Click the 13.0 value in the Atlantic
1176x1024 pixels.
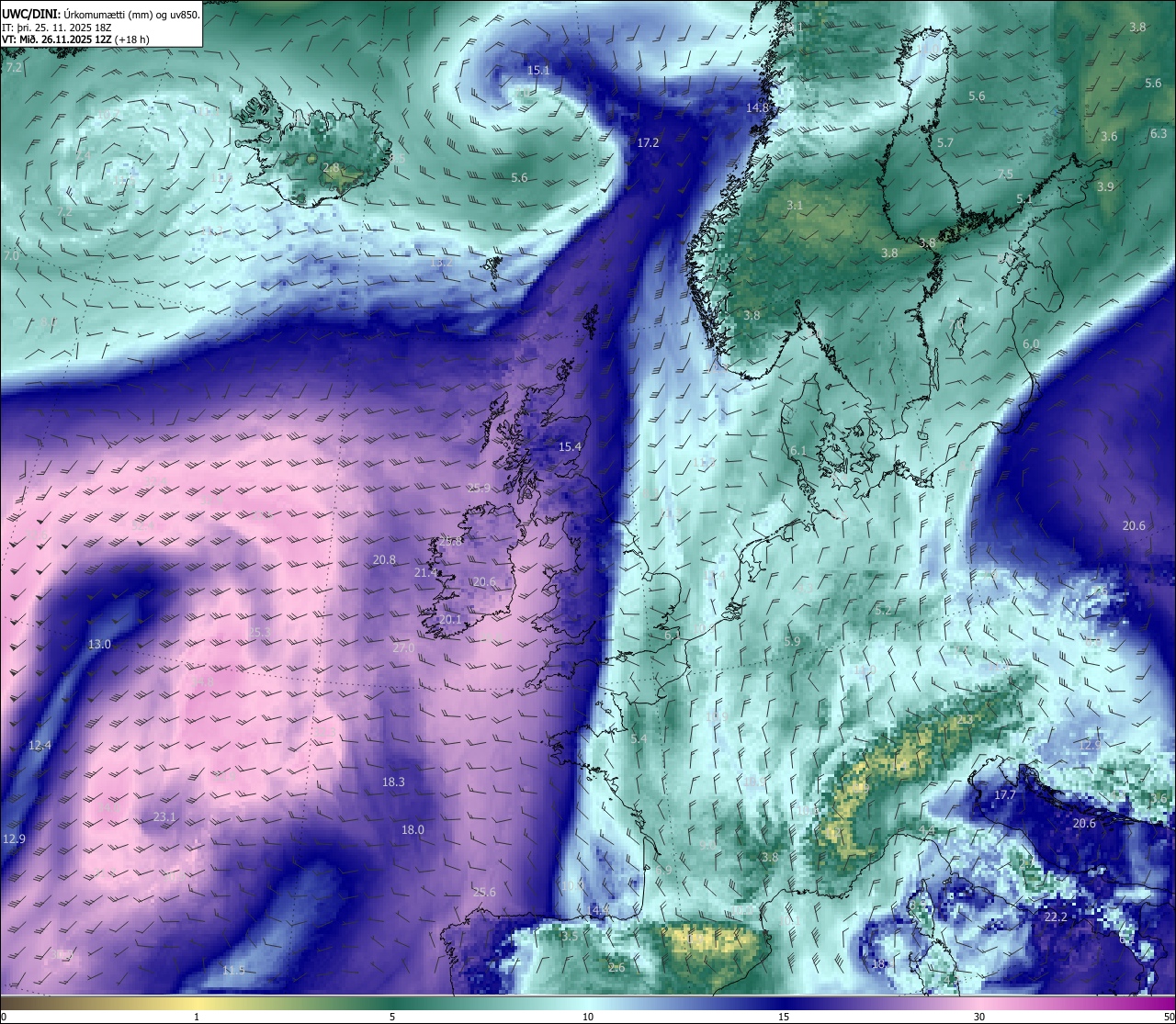pos(99,644)
